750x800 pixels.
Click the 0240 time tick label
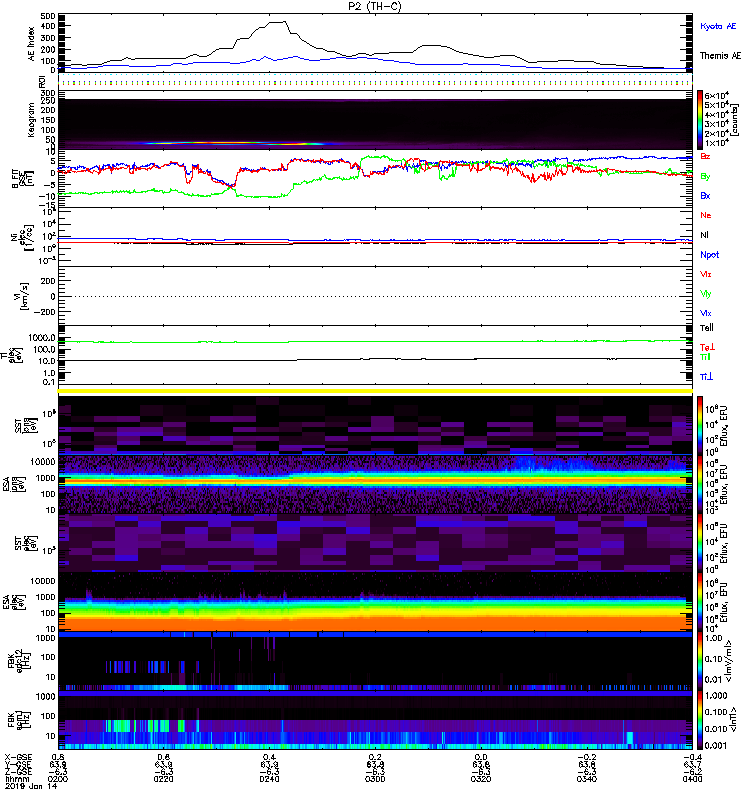[269, 779]
